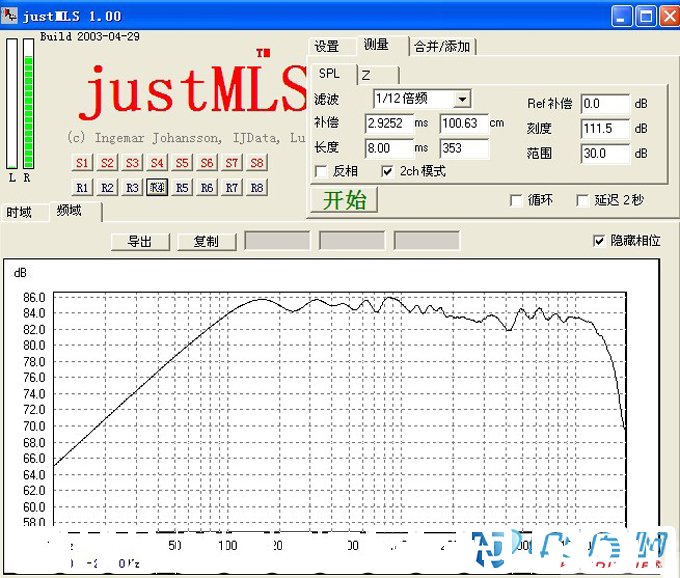Screen dimensions: 680x578
Task: Recall the R6 memory slot
Action: pos(207,188)
